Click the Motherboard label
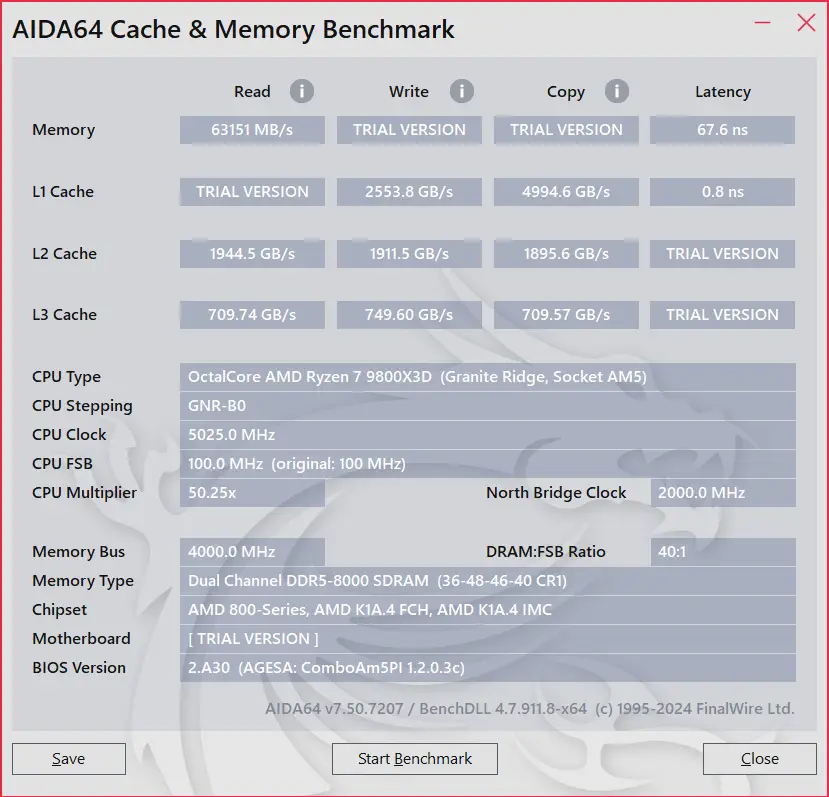This screenshot has height=797, width=829. click(x=81, y=639)
